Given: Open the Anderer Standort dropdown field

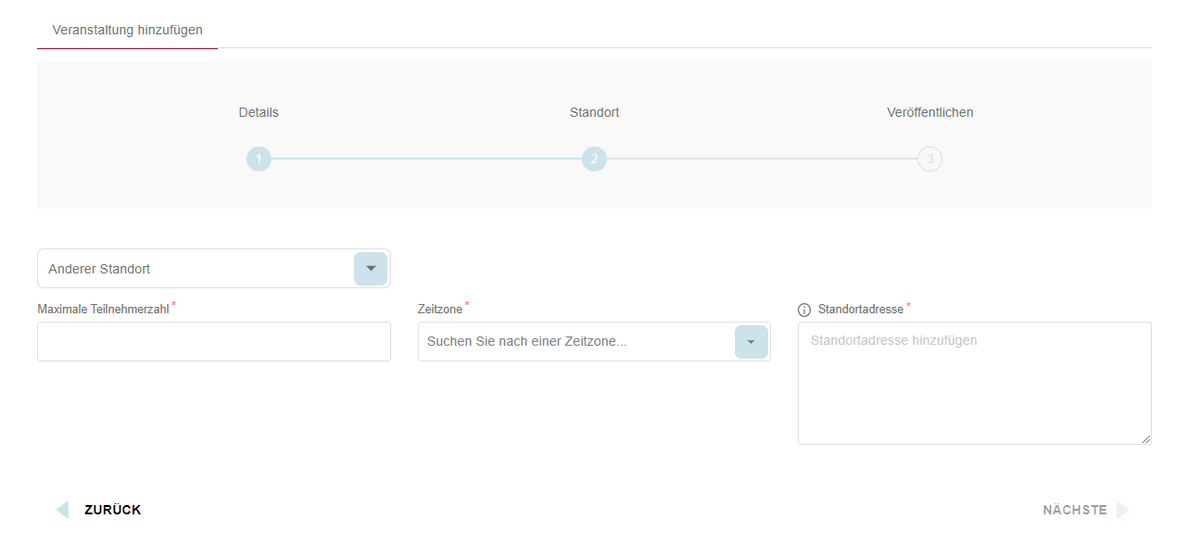Looking at the screenshot, I should click(195, 269).
